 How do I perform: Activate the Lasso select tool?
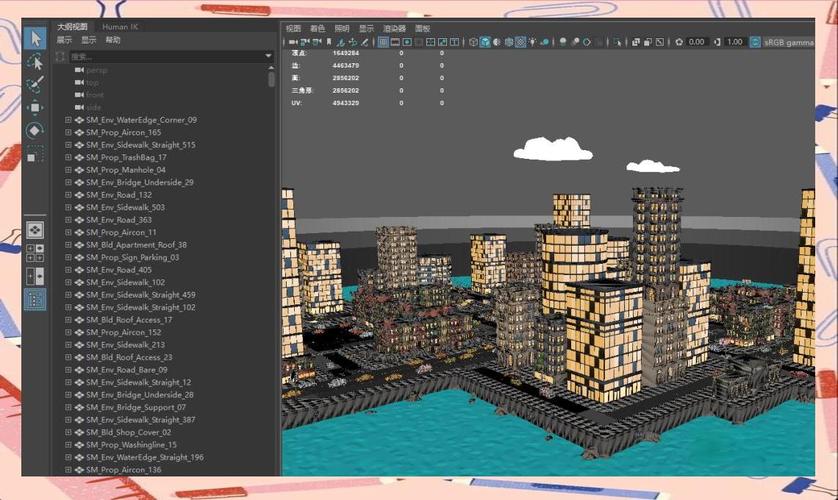34,61
